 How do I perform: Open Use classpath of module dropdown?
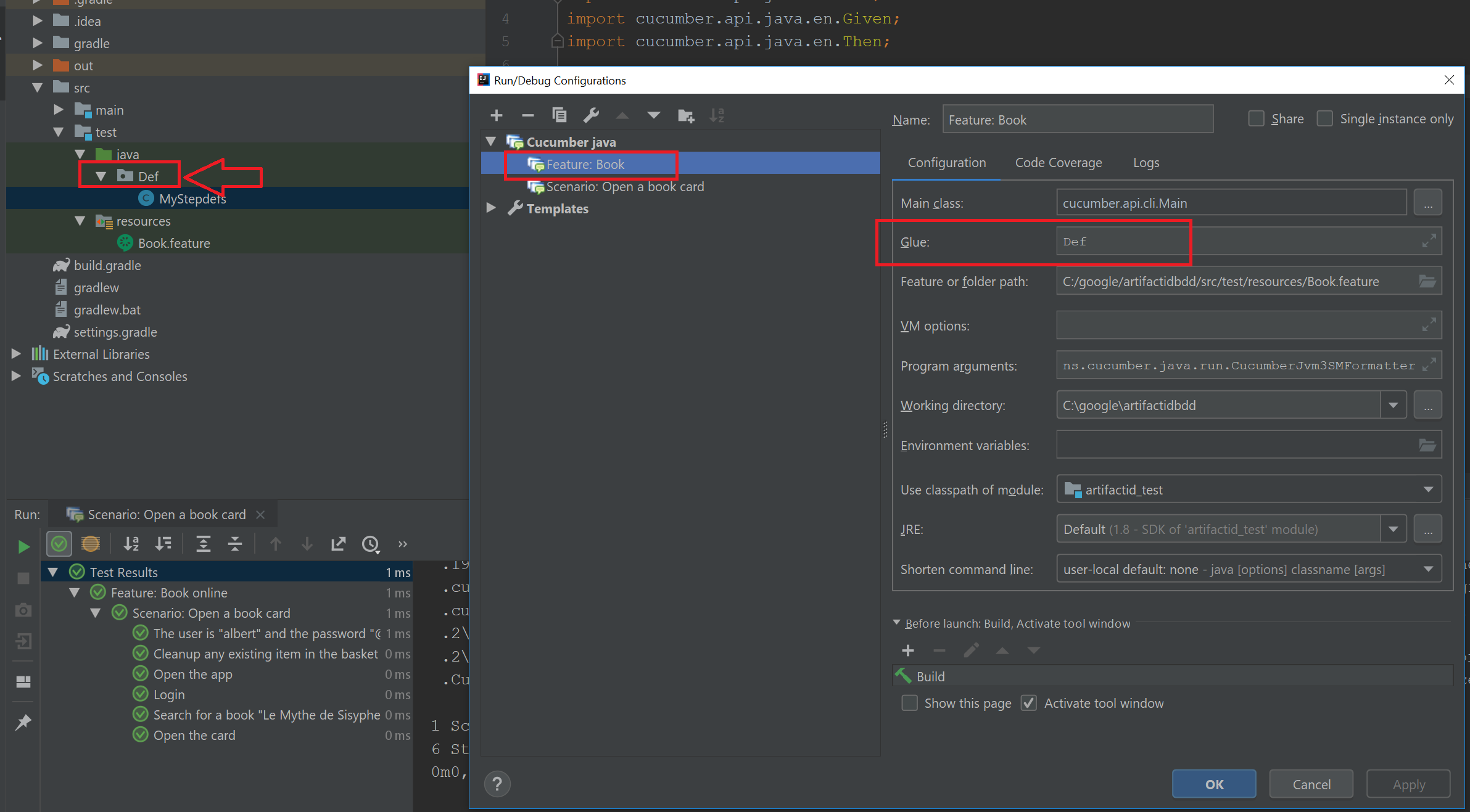1427,490
